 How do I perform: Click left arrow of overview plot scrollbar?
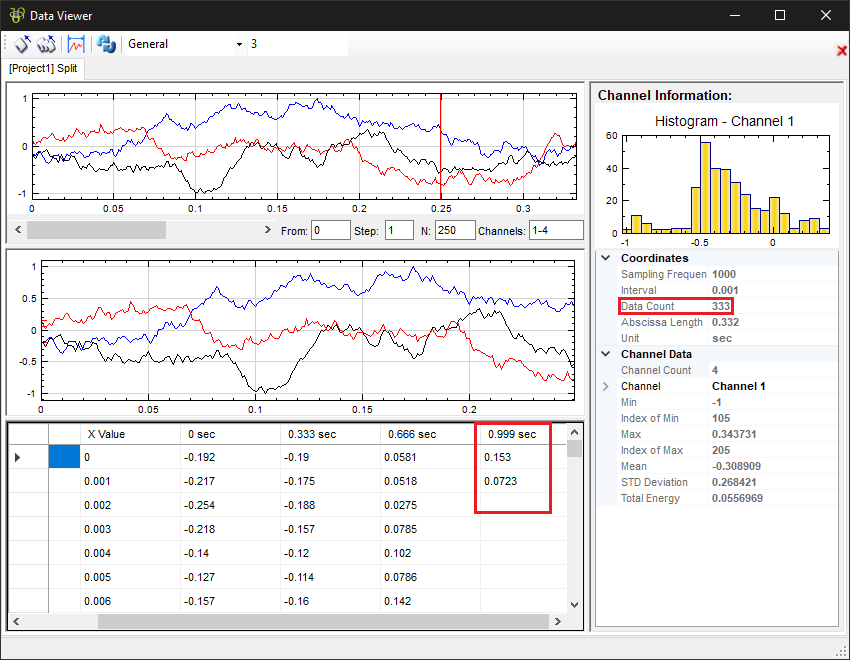click(17, 230)
